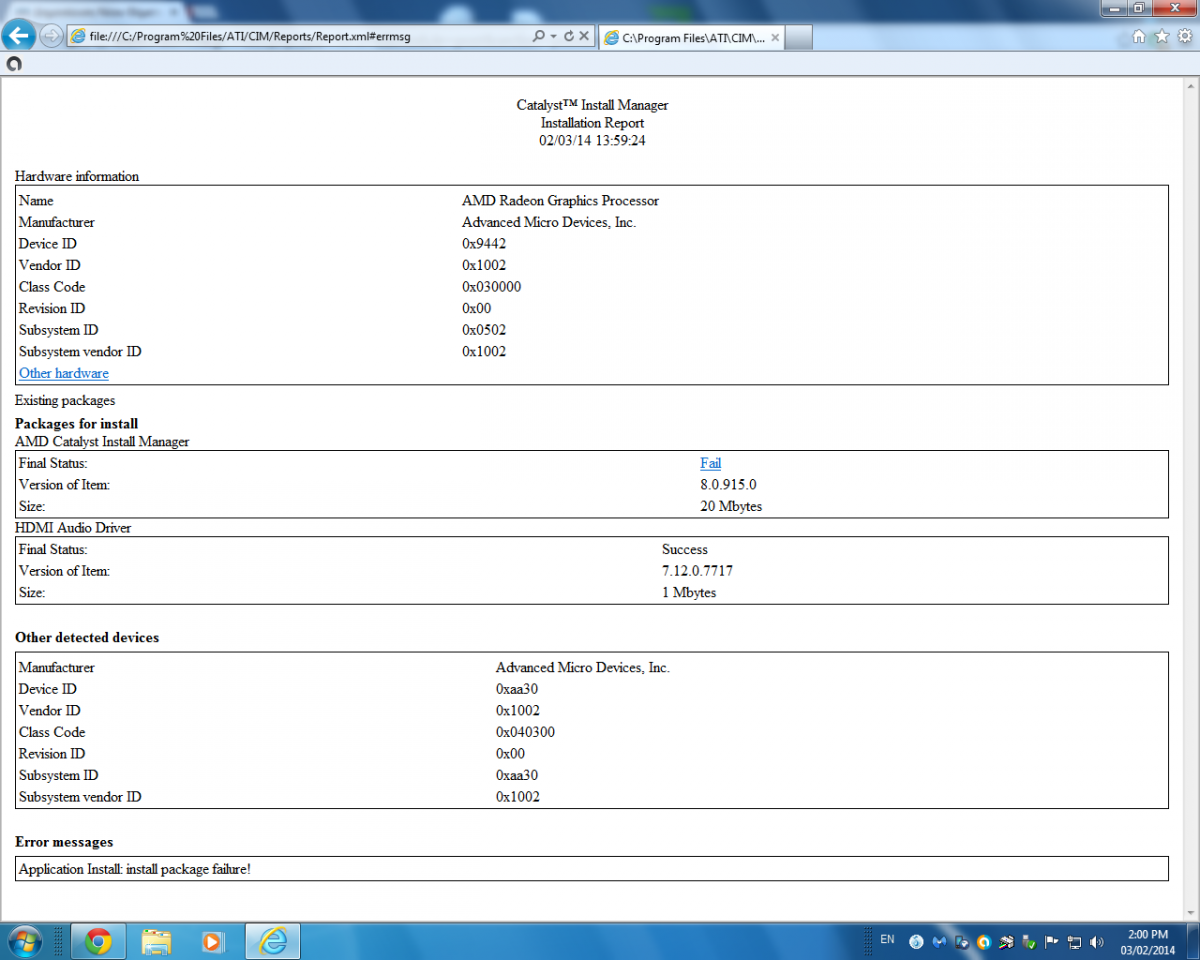Click the 20 Mbytes size value
The height and width of the screenshot is (960, 1200).
coord(731,506)
